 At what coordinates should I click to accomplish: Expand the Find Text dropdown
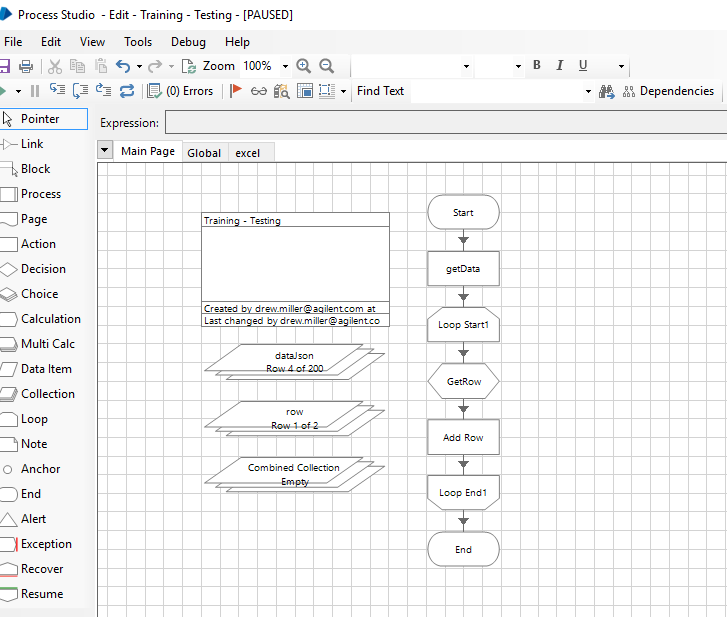point(588,91)
